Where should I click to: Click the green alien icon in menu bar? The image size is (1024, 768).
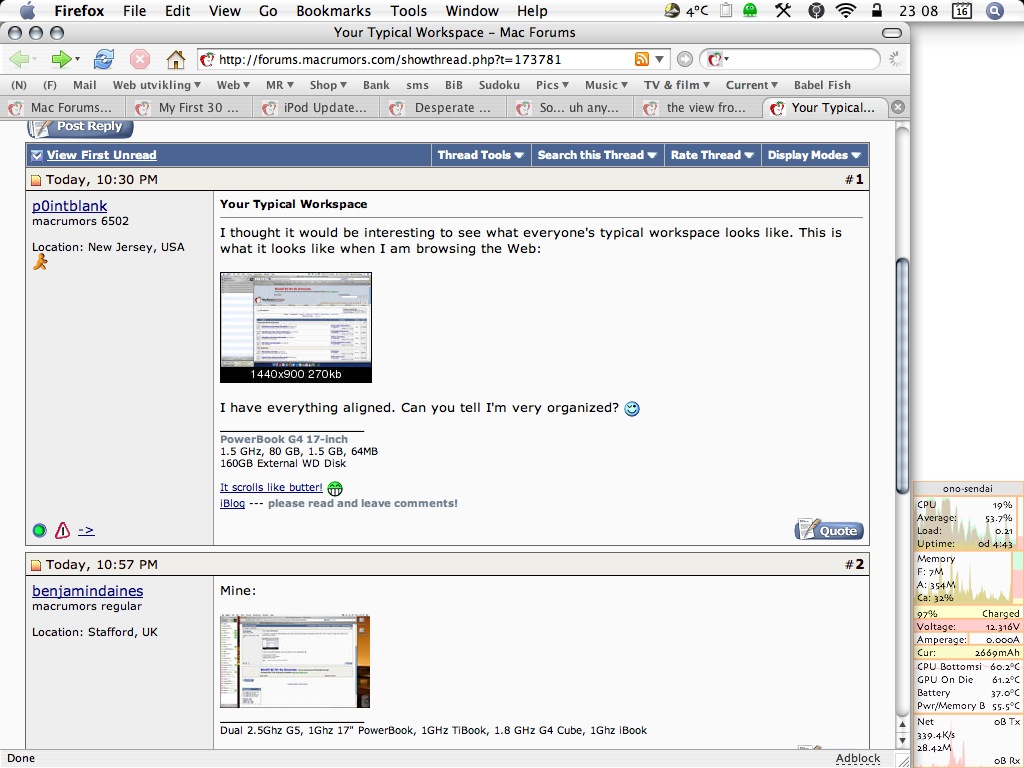point(750,10)
